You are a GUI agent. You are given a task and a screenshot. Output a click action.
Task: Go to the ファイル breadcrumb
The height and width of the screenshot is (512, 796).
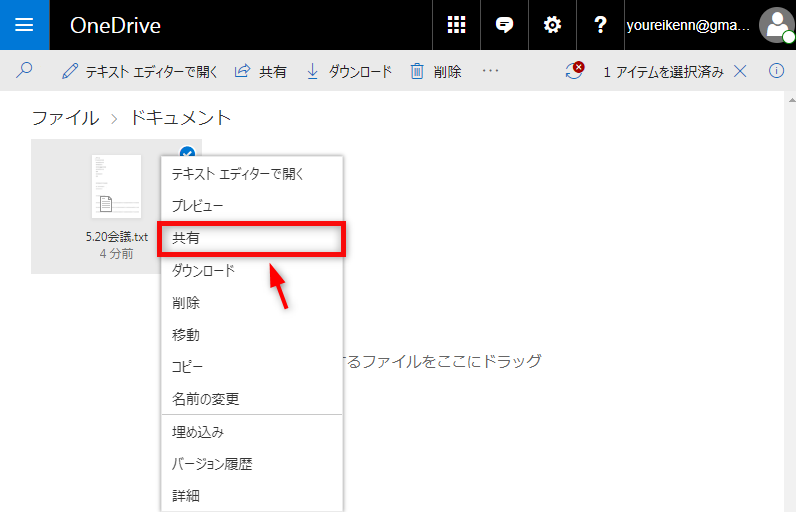tap(65, 118)
